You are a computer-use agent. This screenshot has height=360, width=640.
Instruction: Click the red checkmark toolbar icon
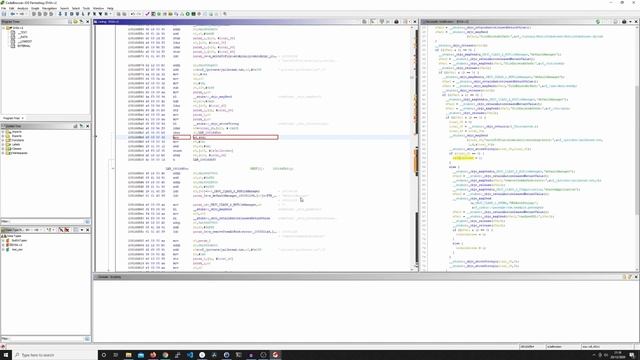(147, 14)
